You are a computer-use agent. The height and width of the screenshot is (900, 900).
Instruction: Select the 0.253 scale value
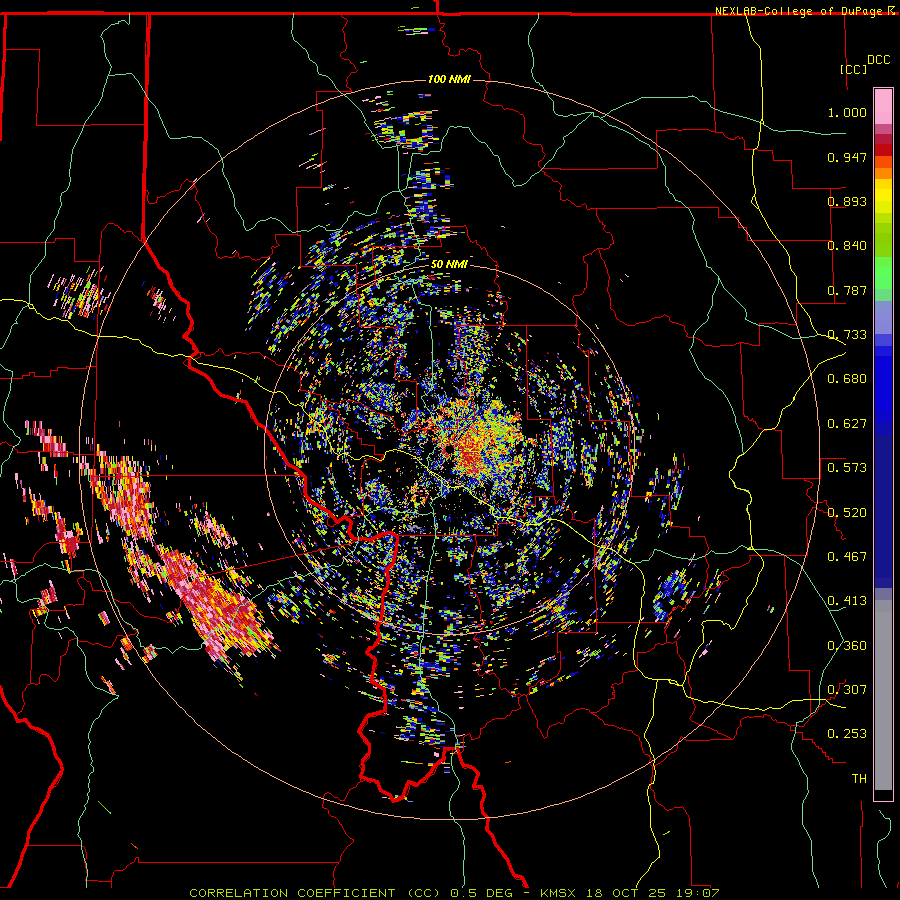click(847, 734)
